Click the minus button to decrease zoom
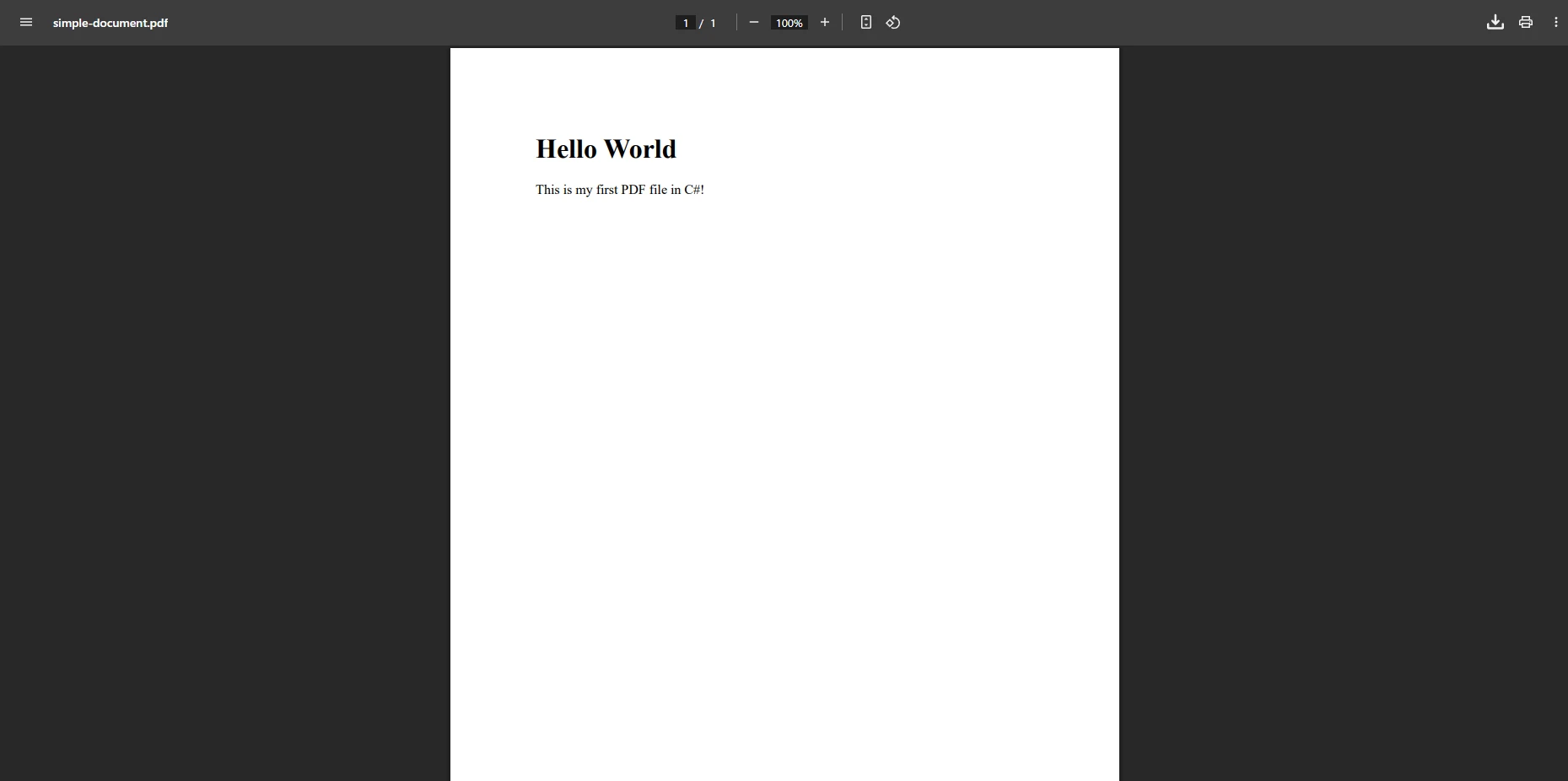 click(x=754, y=23)
